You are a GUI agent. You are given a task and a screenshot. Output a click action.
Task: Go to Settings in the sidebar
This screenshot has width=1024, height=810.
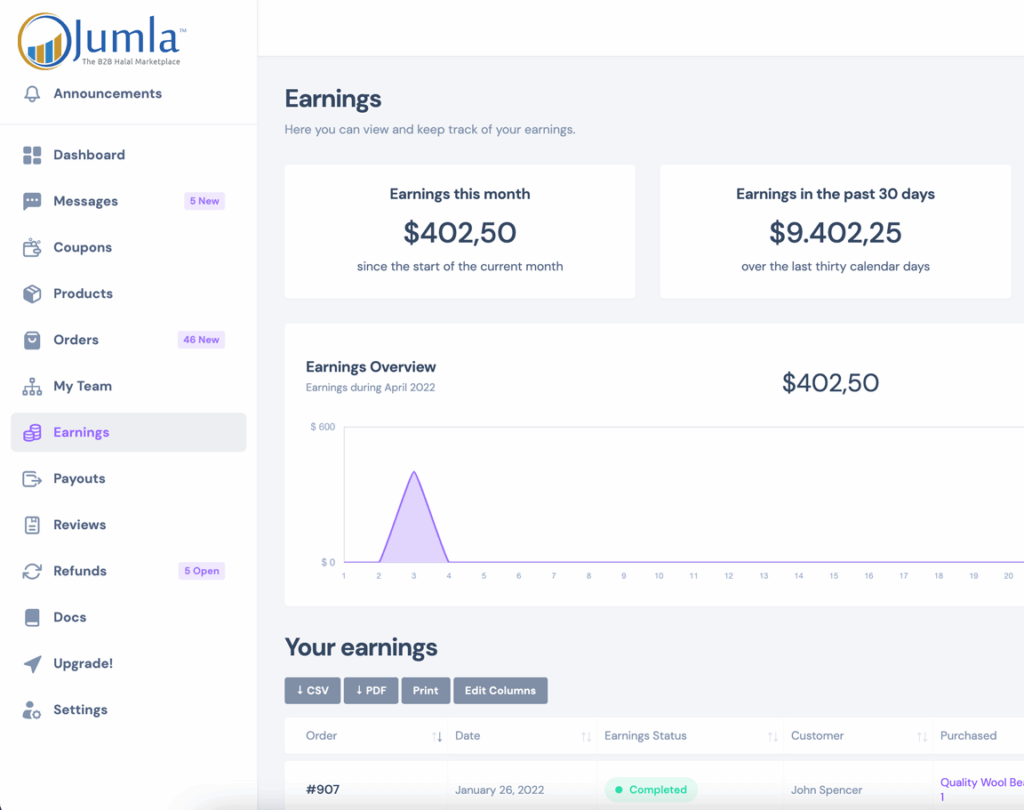[80, 710]
